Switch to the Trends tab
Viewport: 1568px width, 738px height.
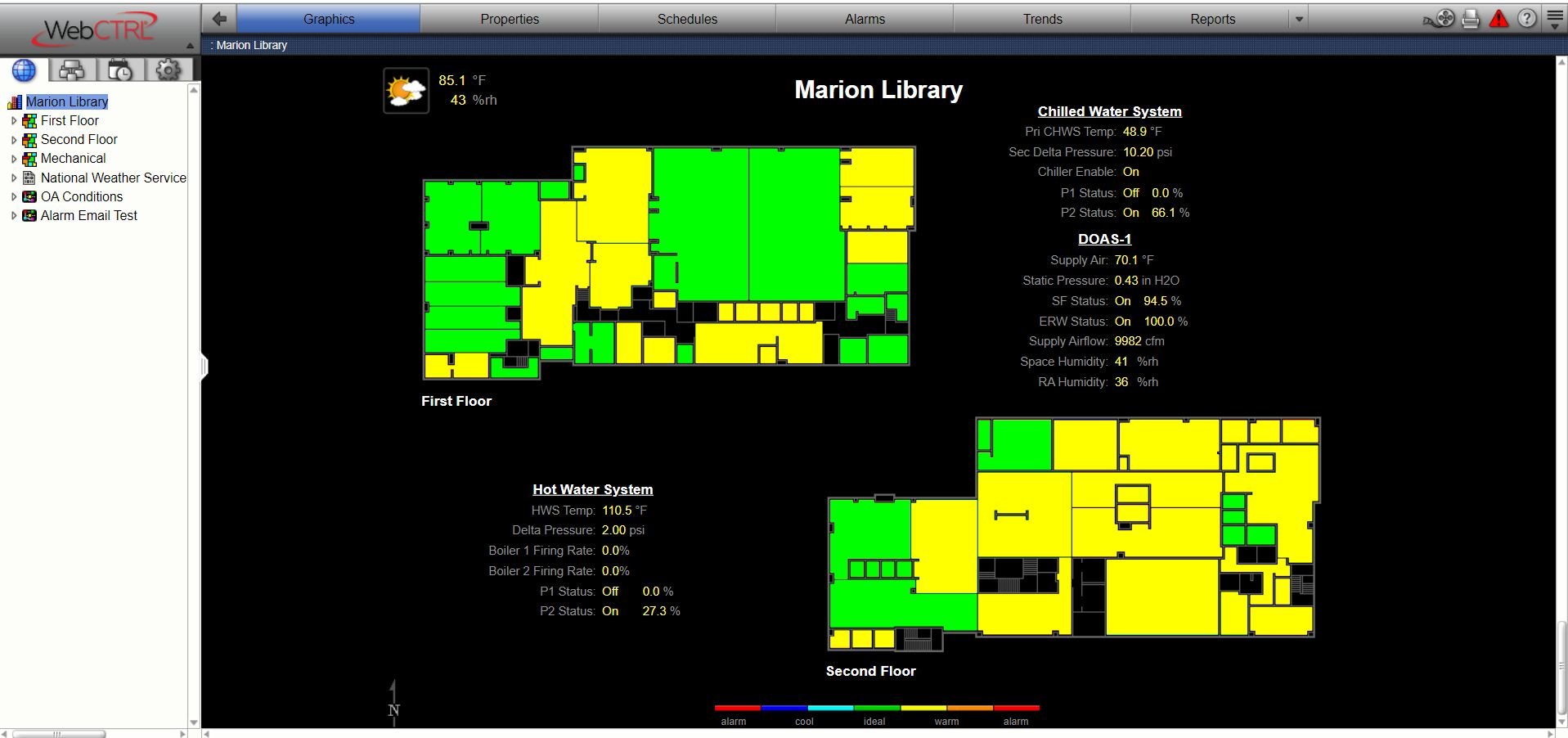(1042, 19)
